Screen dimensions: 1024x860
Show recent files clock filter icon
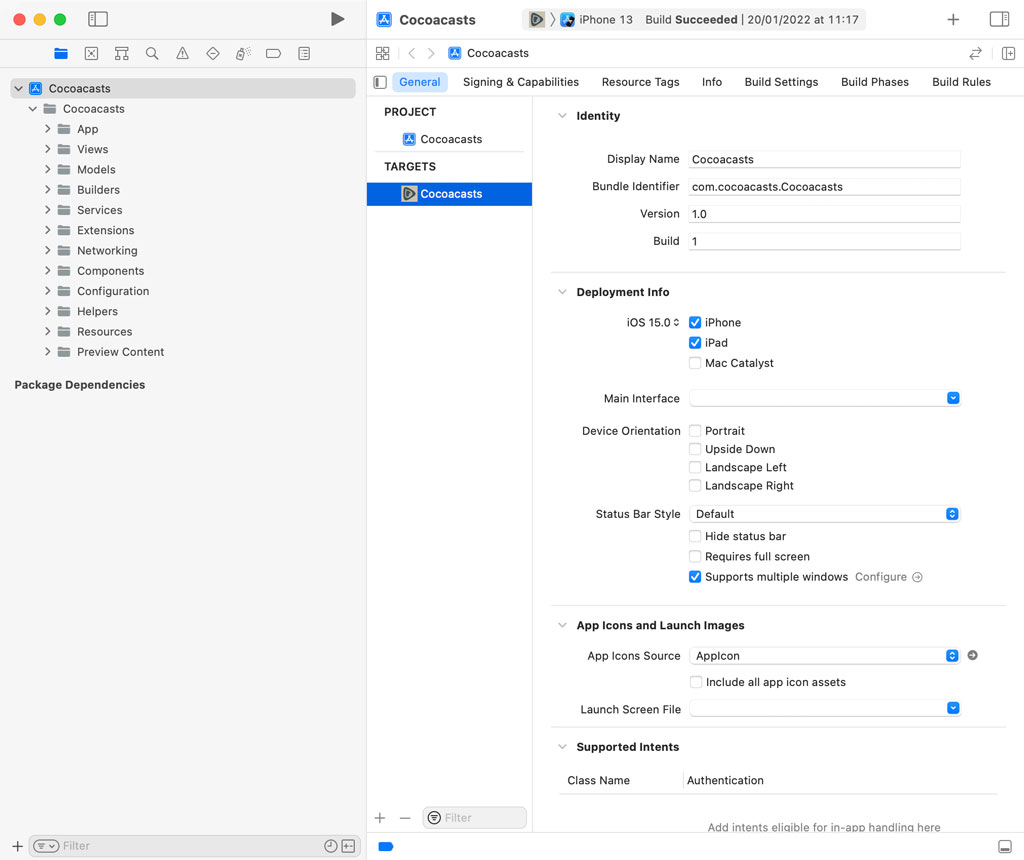(331, 846)
